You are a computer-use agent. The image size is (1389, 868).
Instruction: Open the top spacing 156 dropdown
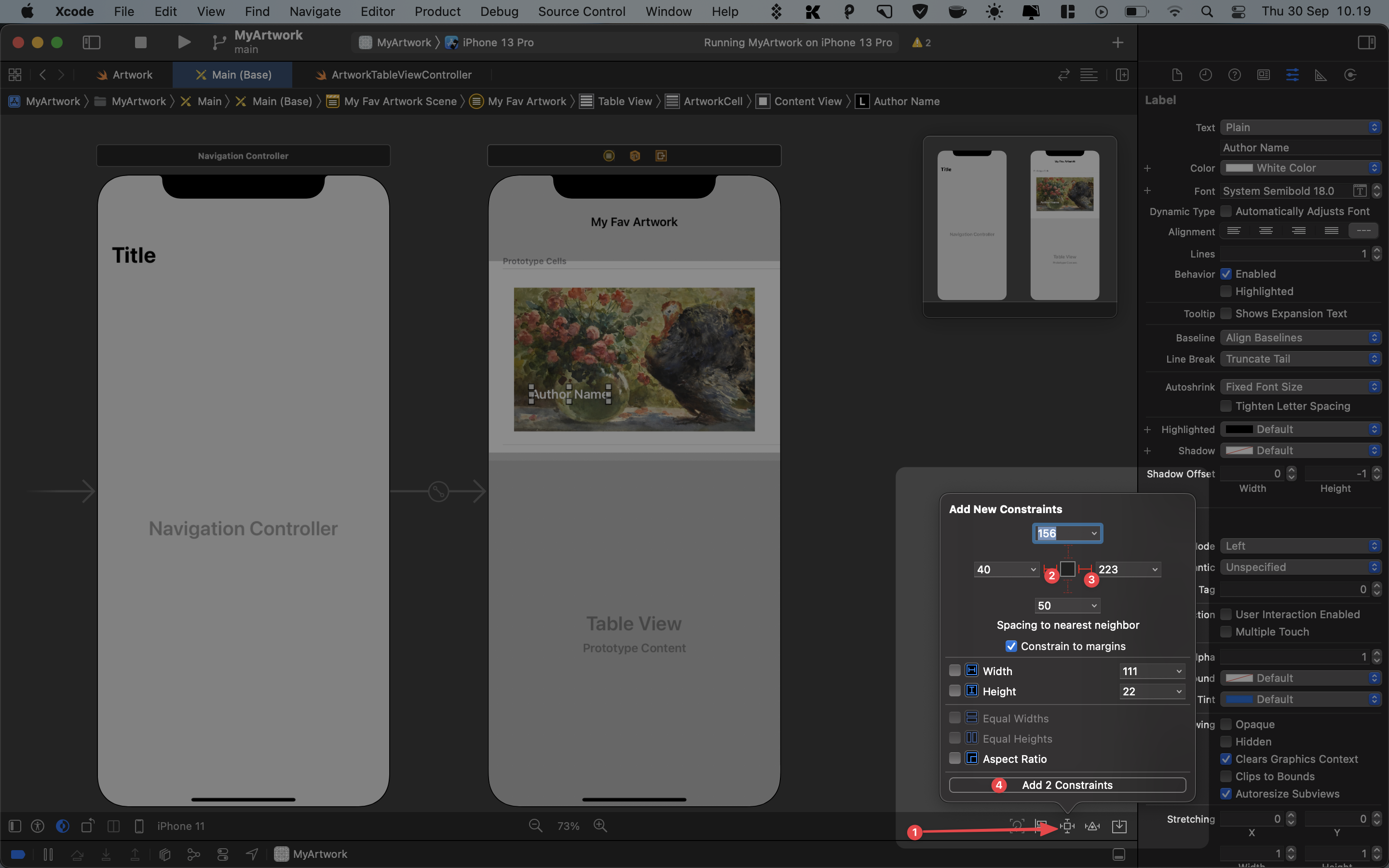[x=1094, y=533]
